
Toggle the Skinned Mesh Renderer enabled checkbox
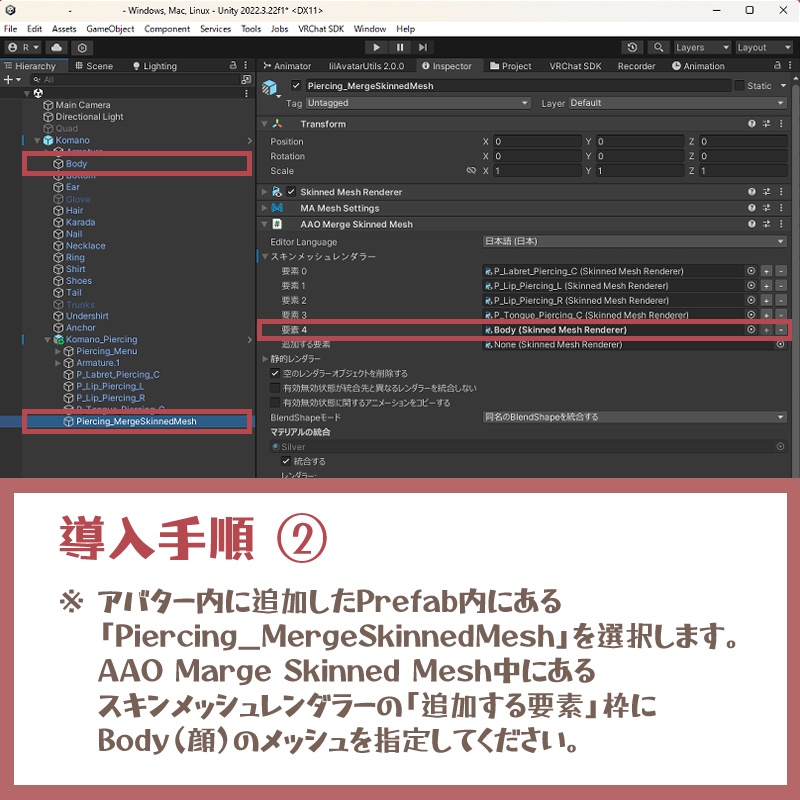tap(291, 192)
